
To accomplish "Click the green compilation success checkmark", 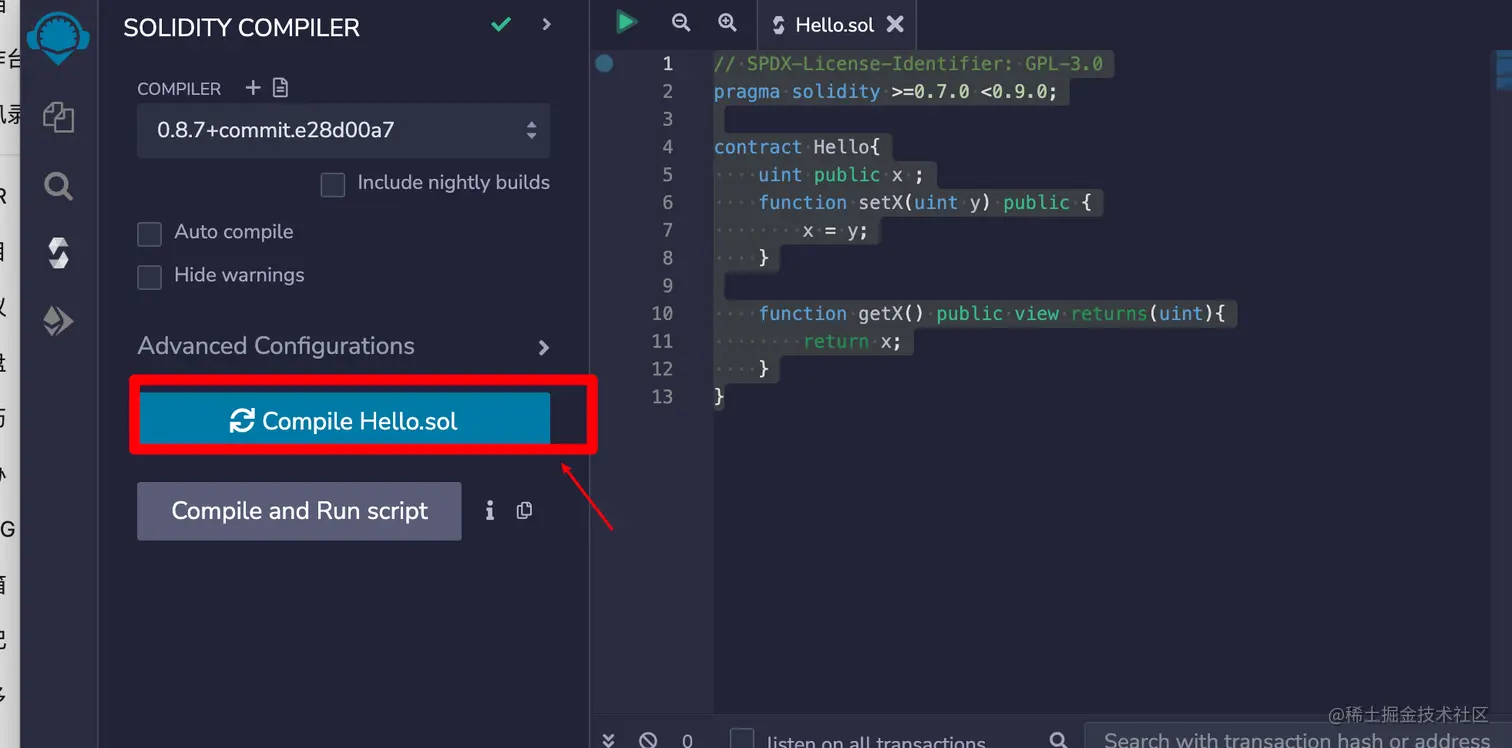I will tap(501, 24).
